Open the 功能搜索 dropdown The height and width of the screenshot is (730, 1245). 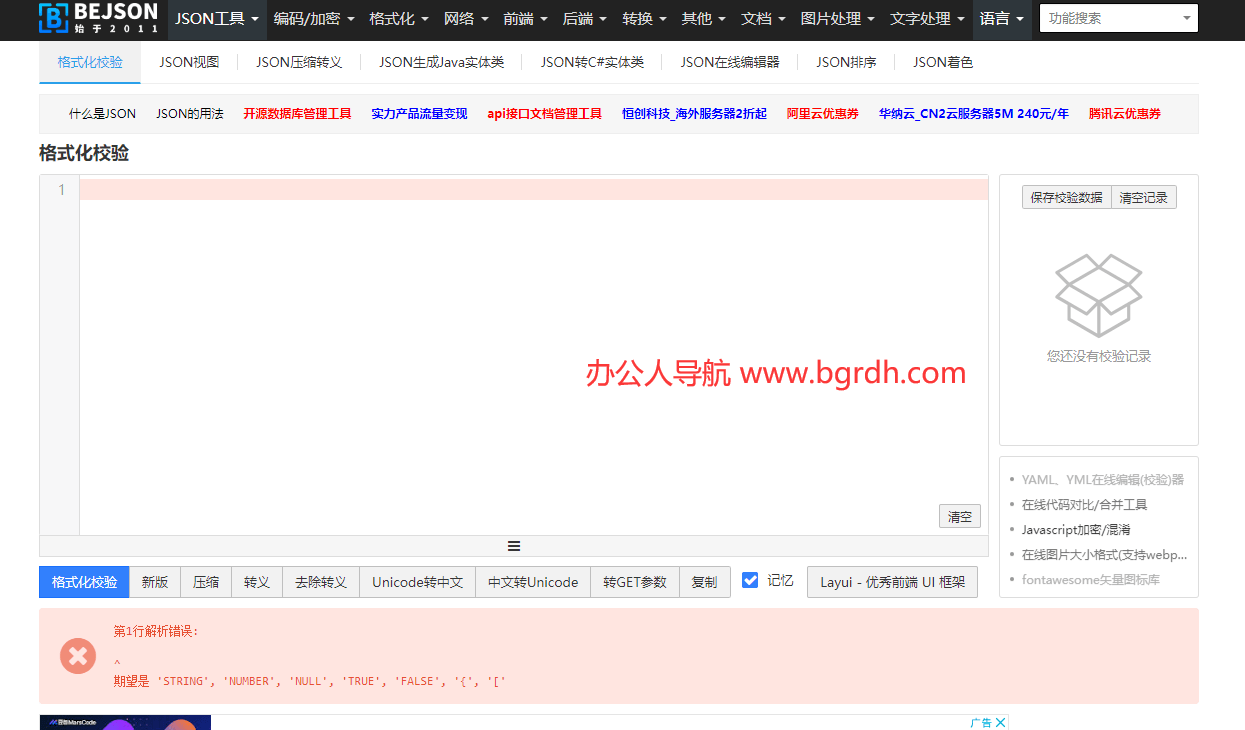[1118, 17]
